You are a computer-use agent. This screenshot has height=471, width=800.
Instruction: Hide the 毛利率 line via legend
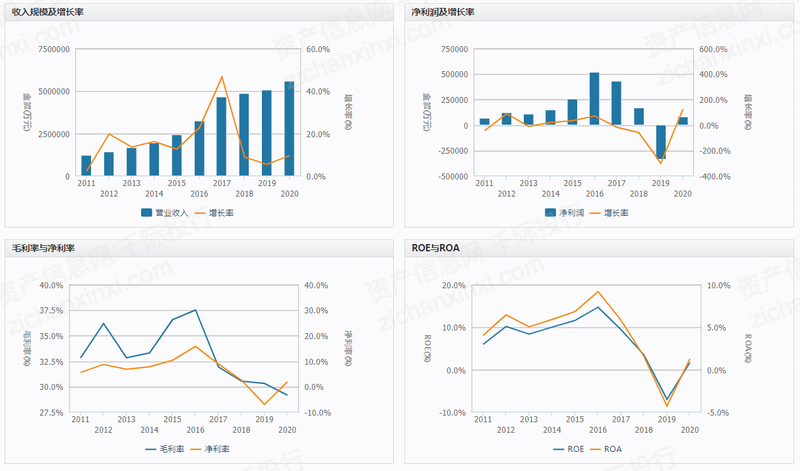click(x=165, y=449)
